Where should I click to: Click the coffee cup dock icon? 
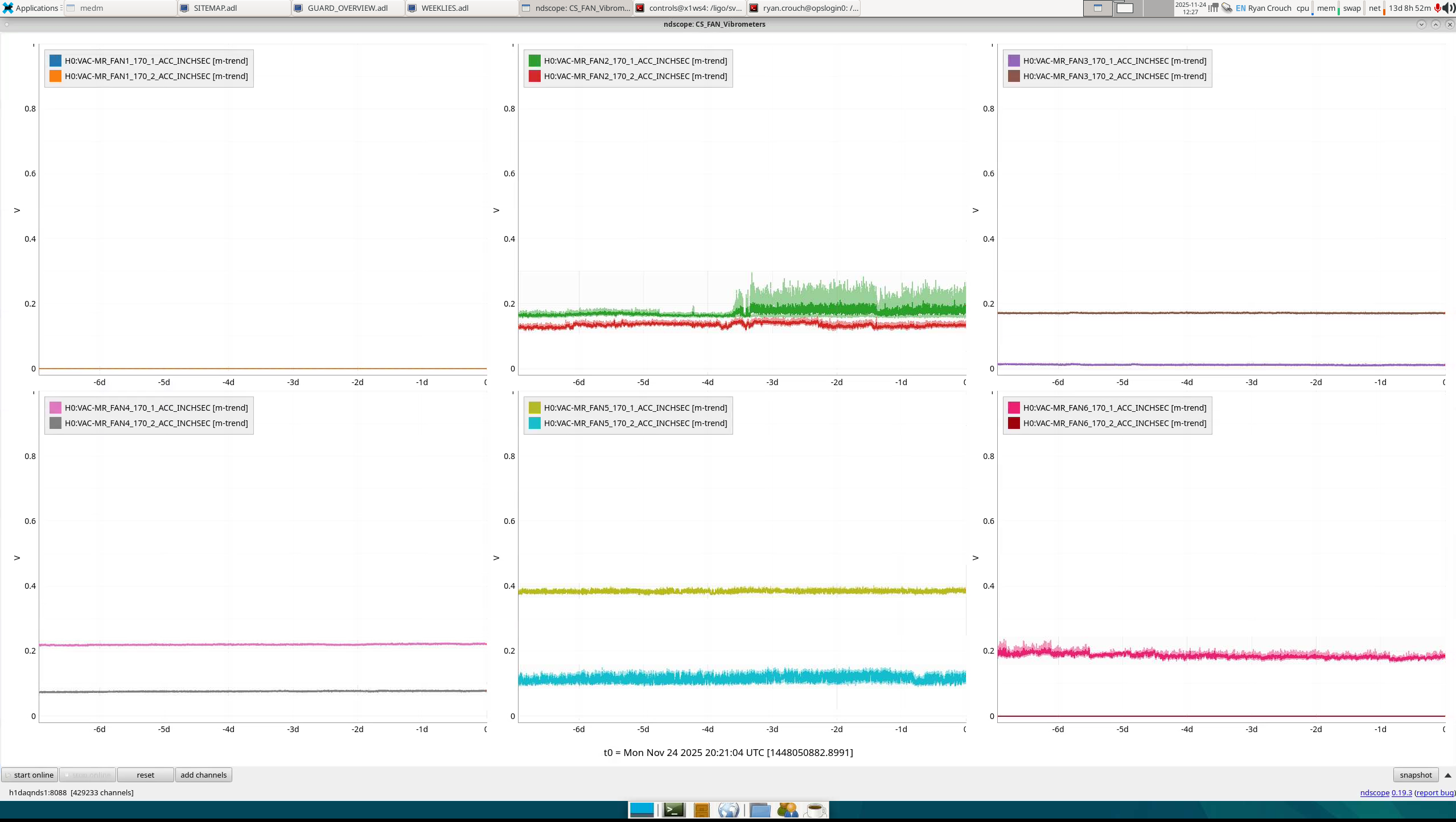(815, 809)
